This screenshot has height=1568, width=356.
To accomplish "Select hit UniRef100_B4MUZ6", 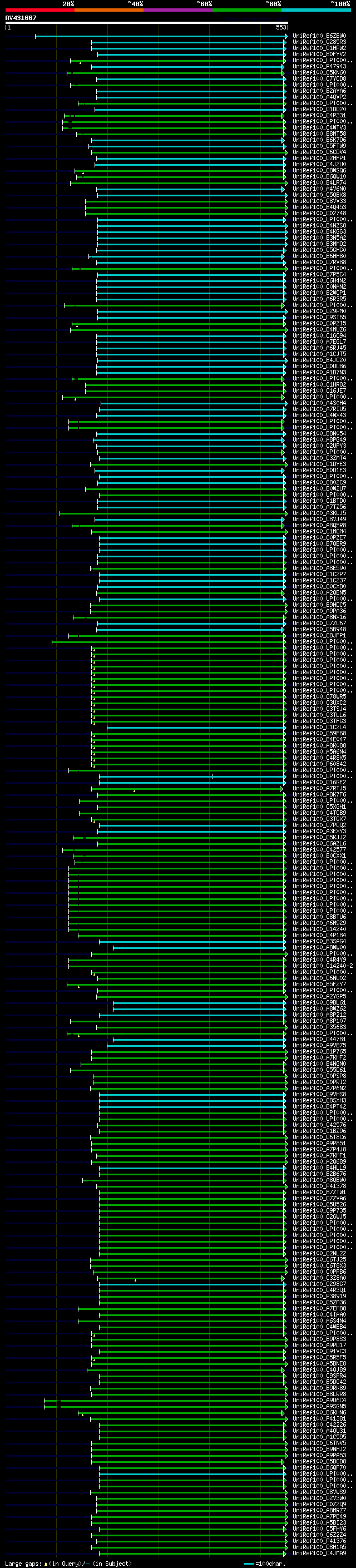I will pos(319,329).
